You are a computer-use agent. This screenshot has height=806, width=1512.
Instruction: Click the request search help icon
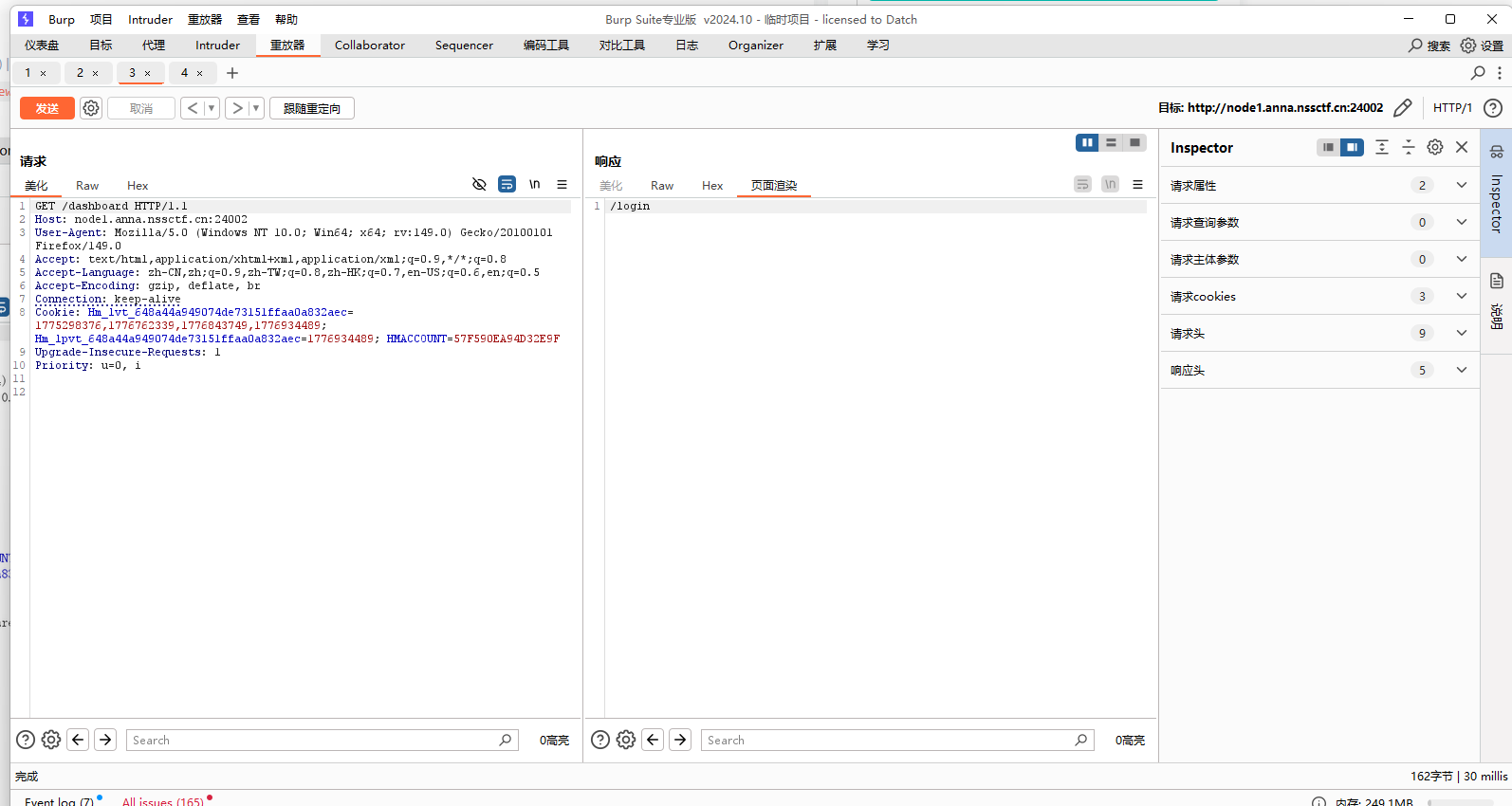coord(26,740)
